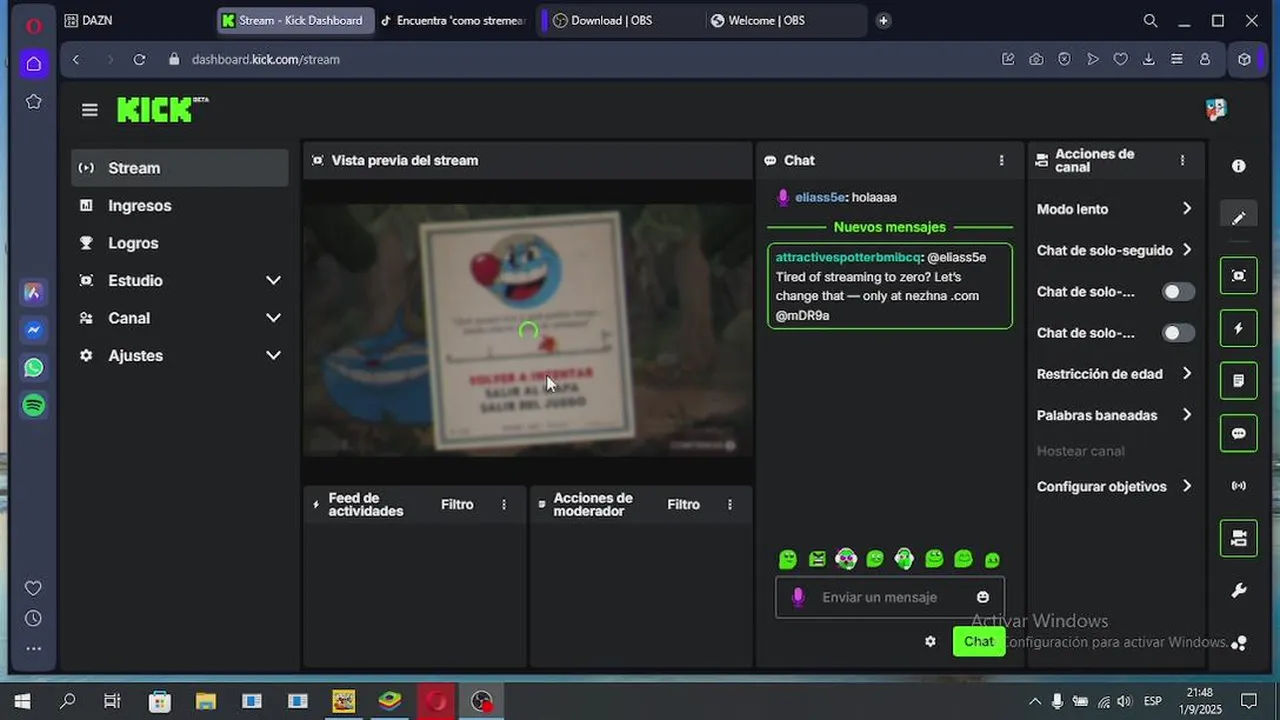This screenshot has height=720, width=1280.
Task: Open Acciones de canal three-dot menu
Action: pos(1183,160)
